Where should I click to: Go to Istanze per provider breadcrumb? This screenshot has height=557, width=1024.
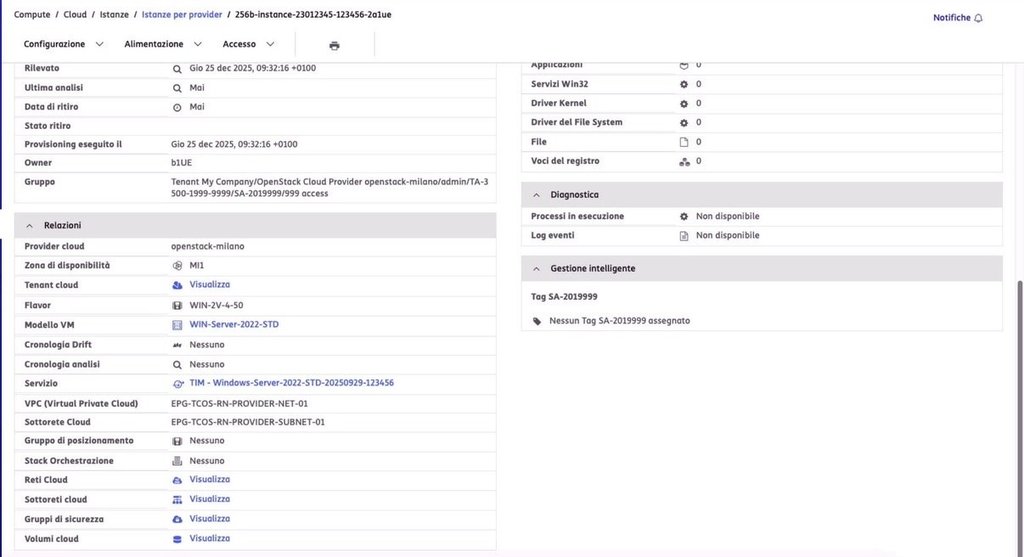pyautogui.click(x=182, y=15)
